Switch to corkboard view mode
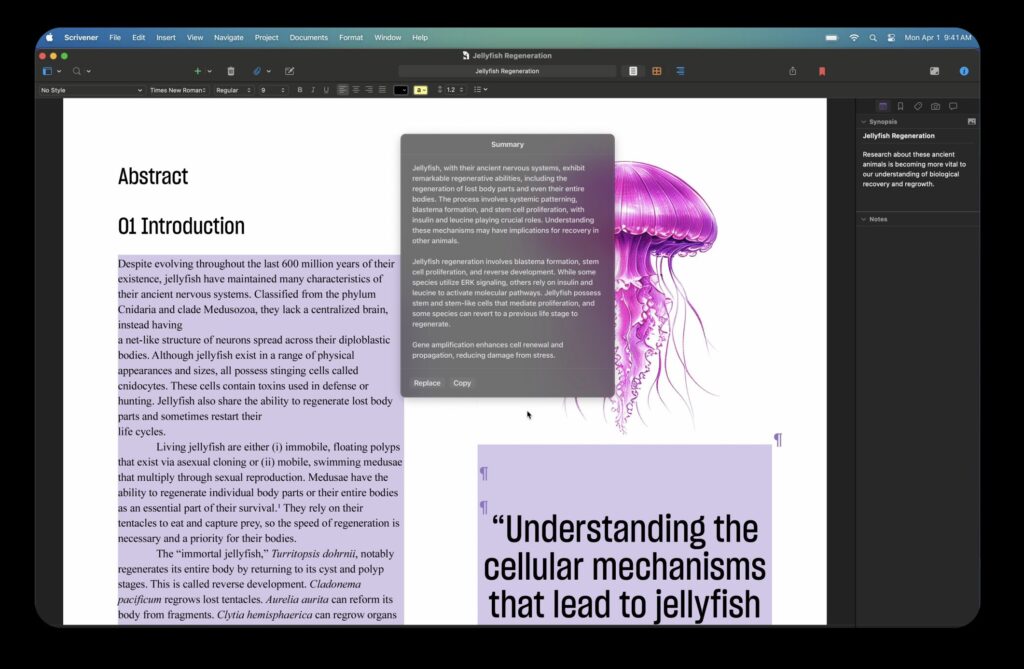Viewport: 1024px width, 669px height. (656, 71)
